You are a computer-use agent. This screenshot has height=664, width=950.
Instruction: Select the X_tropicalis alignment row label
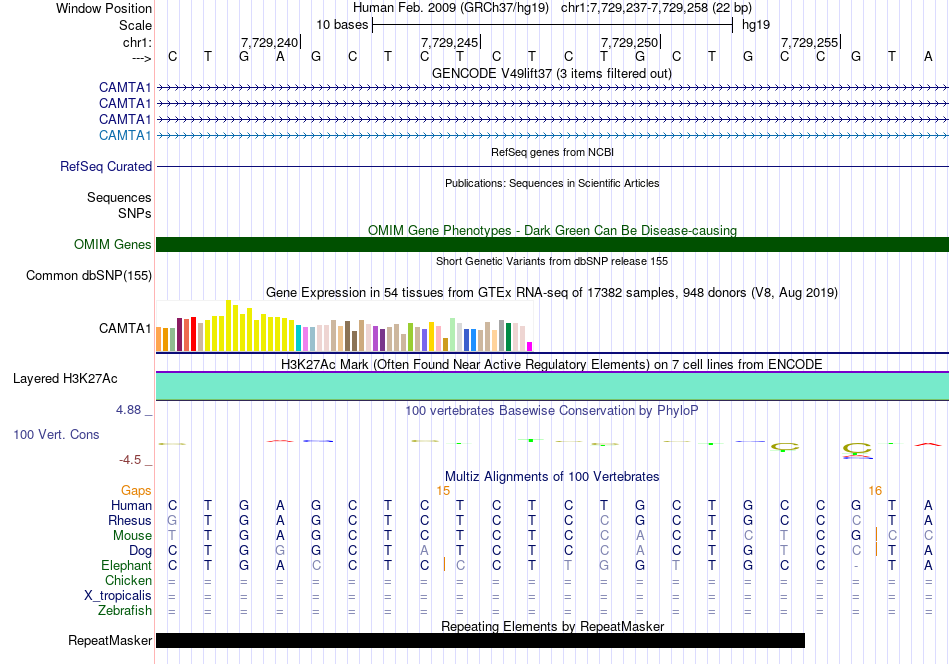coord(118,596)
